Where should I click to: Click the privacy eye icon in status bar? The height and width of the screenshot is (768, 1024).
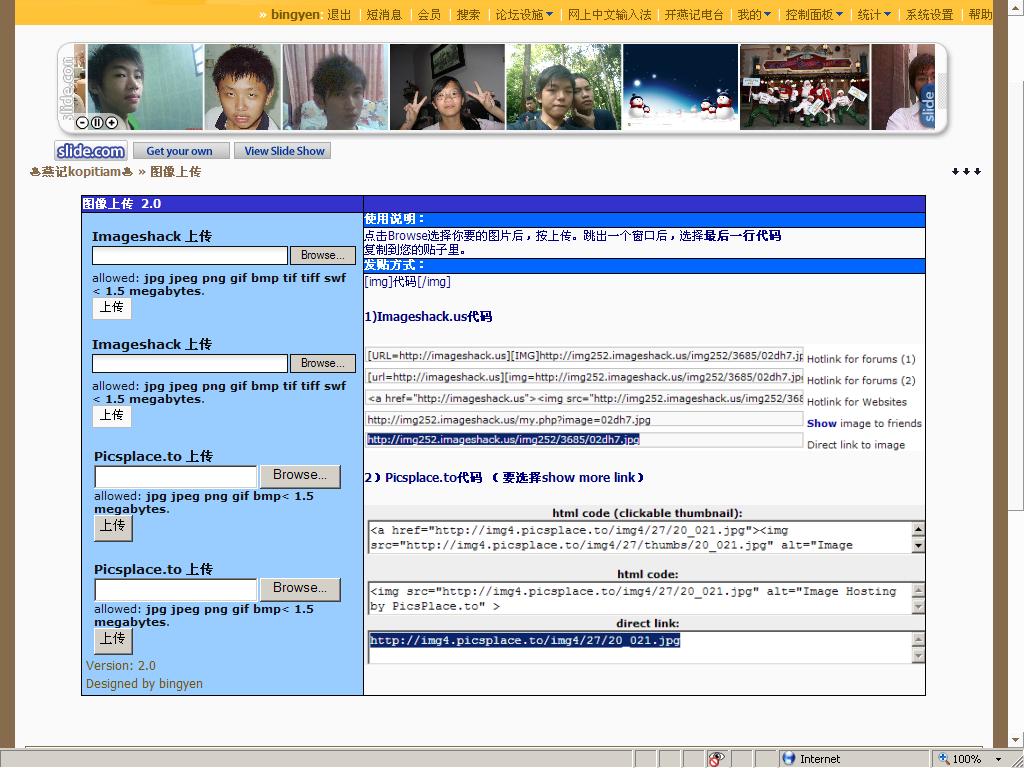pyautogui.click(x=716, y=759)
